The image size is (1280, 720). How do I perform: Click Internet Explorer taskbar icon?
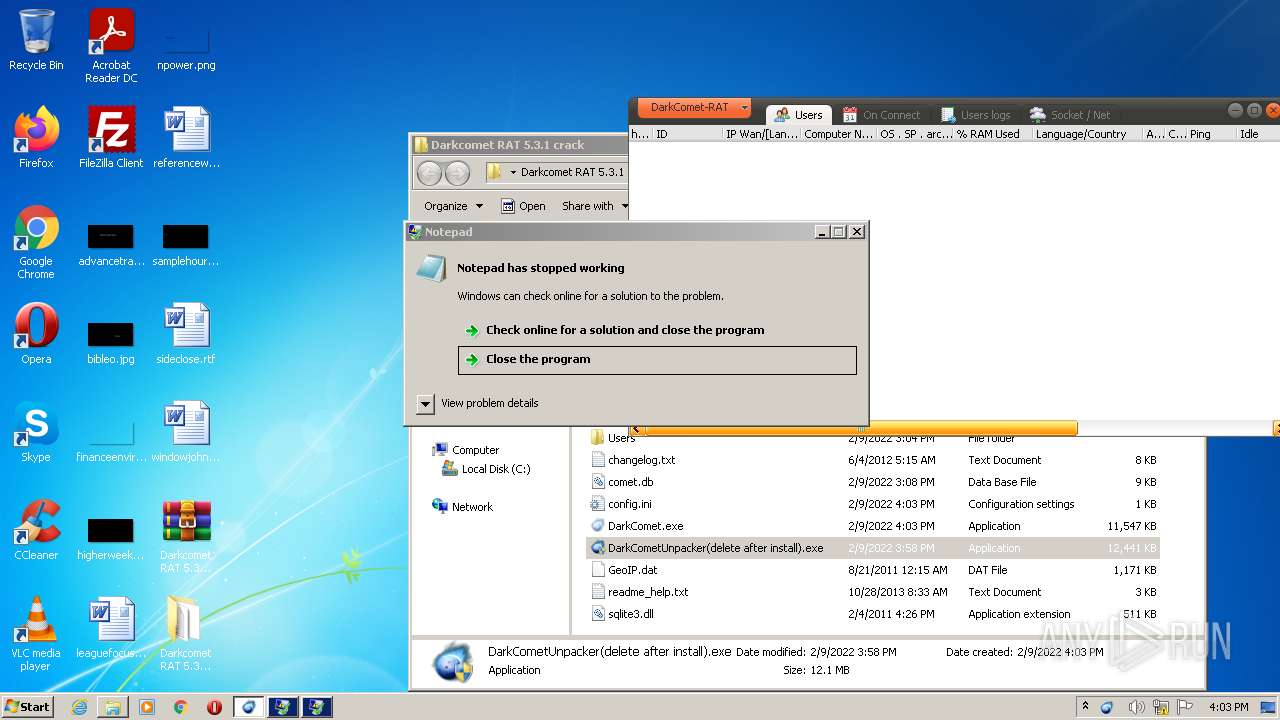click(79, 707)
